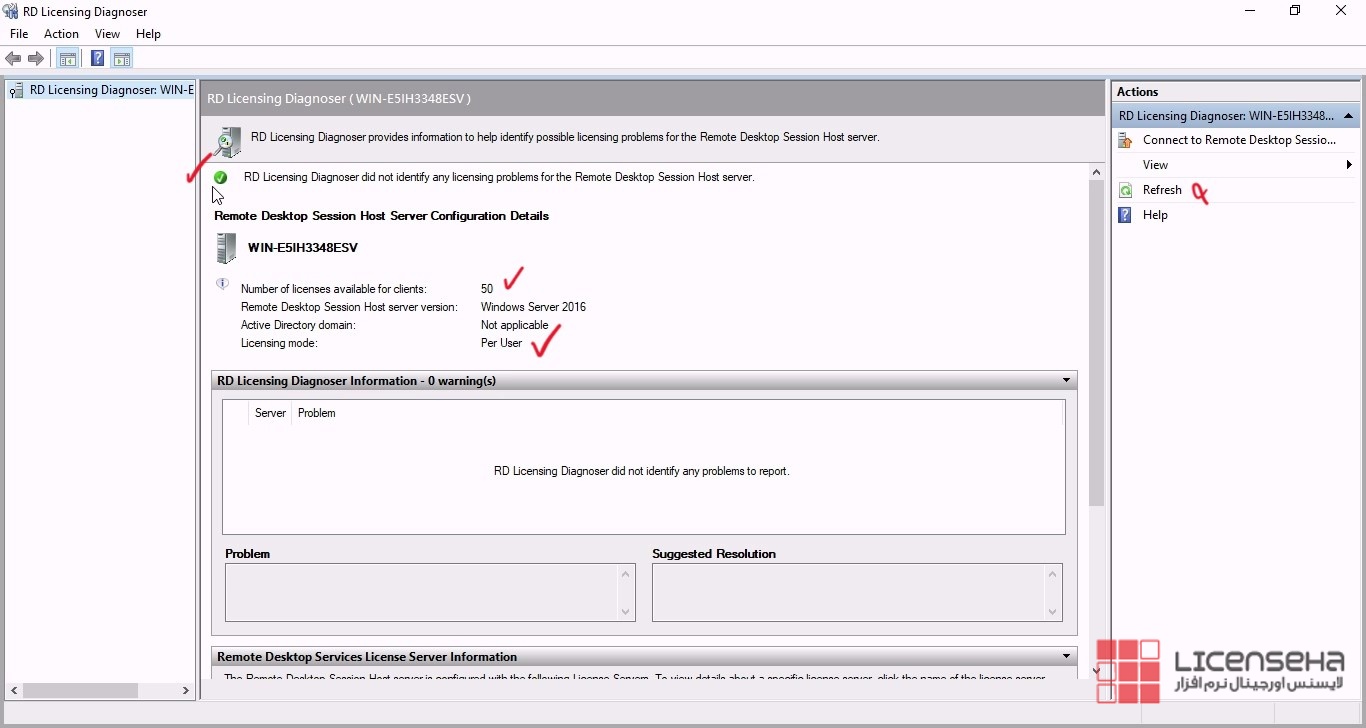Select RD Licensing Diagnoser tree node

coord(110,90)
